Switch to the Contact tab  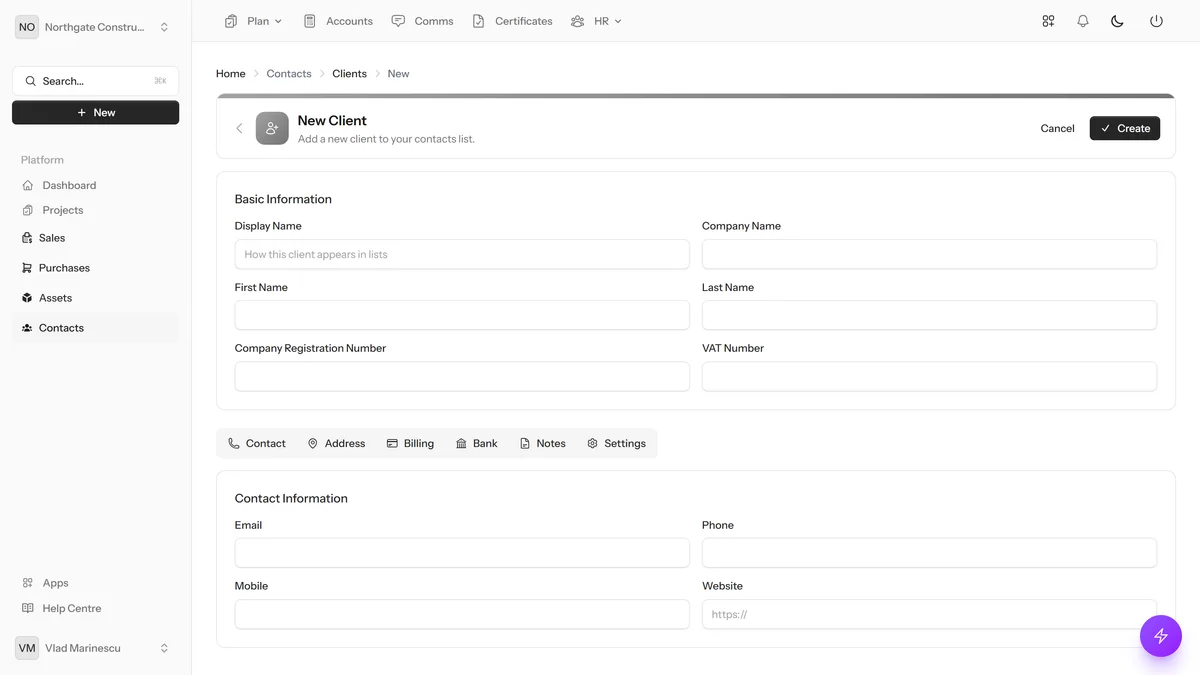(x=257, y=443)
